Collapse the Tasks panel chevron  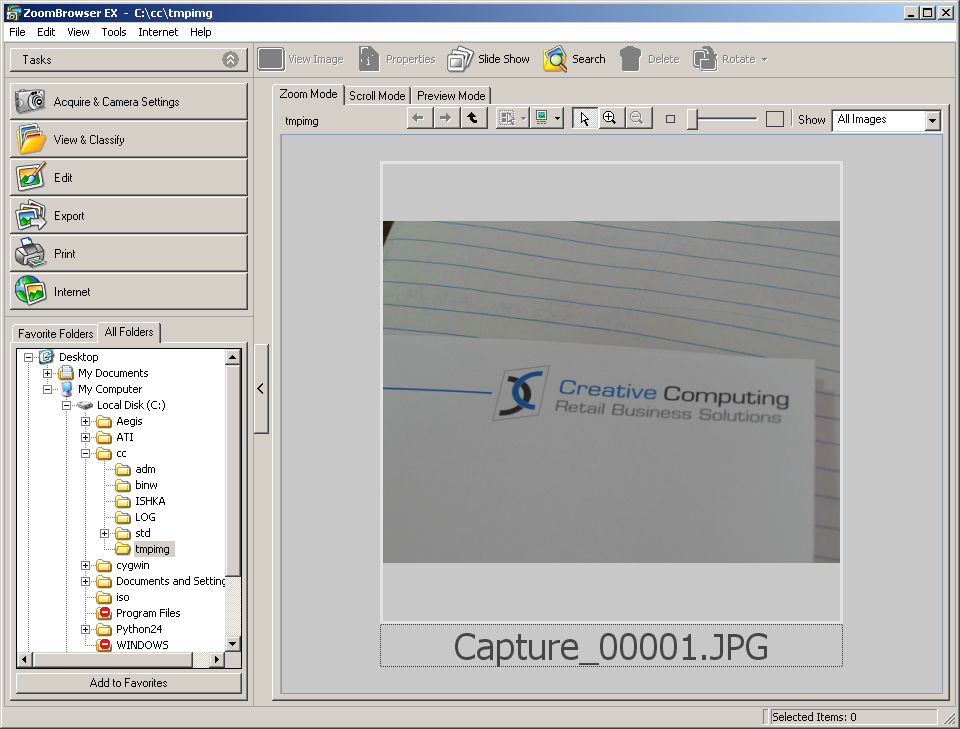coord(230,59)
